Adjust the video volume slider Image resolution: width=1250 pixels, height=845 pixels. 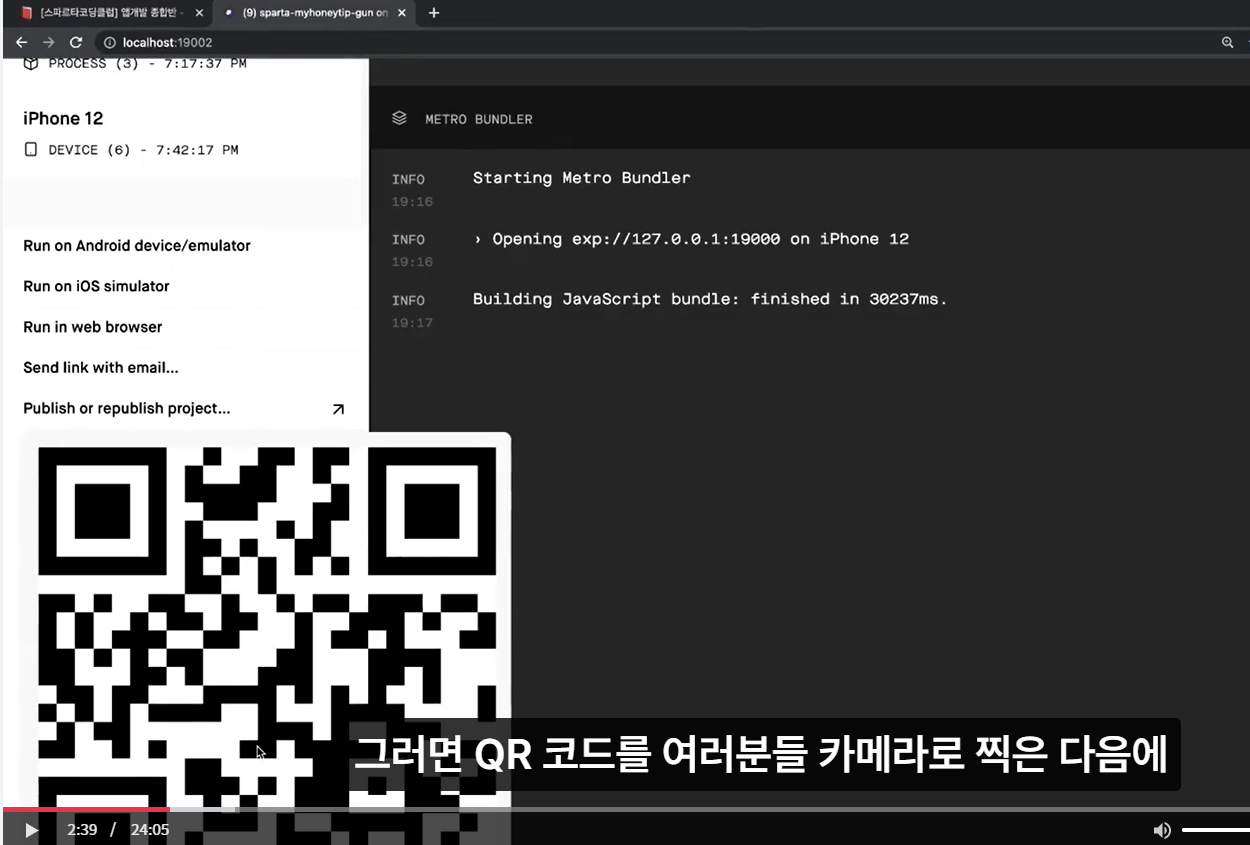[1215, 830]
